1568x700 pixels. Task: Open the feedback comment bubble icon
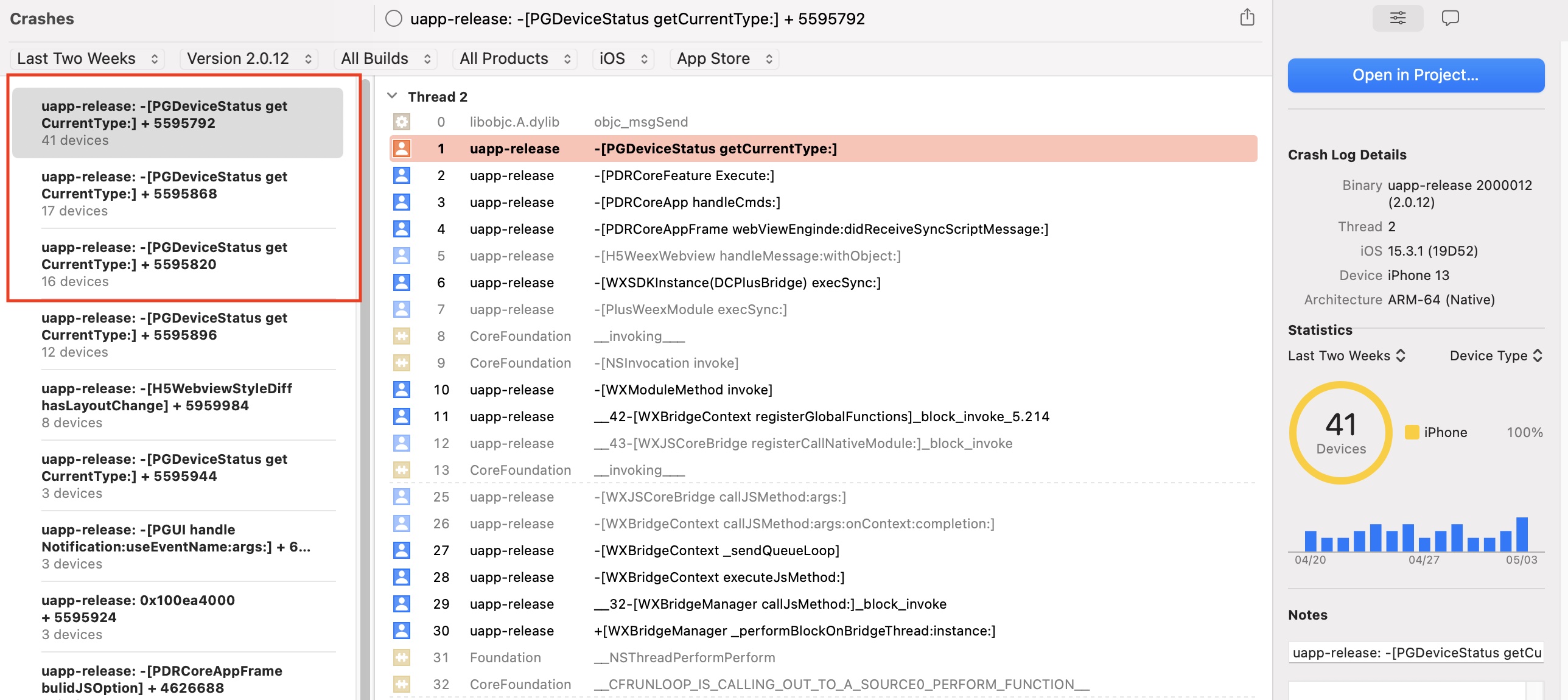coord(1450,18)
